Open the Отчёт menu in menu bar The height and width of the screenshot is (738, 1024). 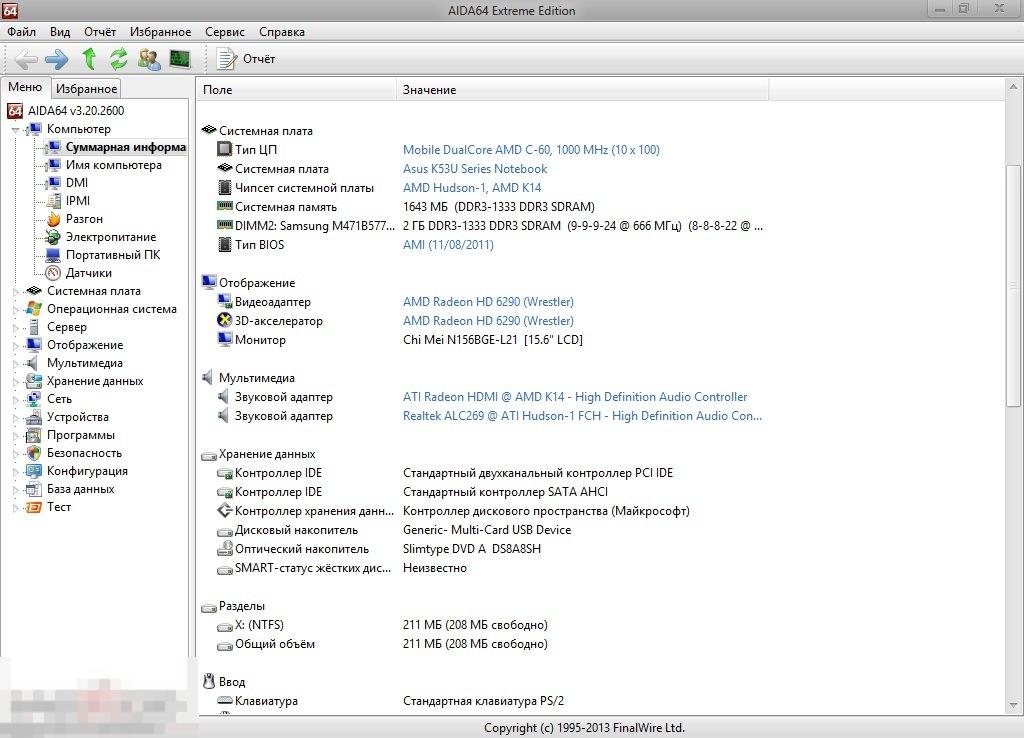click(x=100, y=32)
